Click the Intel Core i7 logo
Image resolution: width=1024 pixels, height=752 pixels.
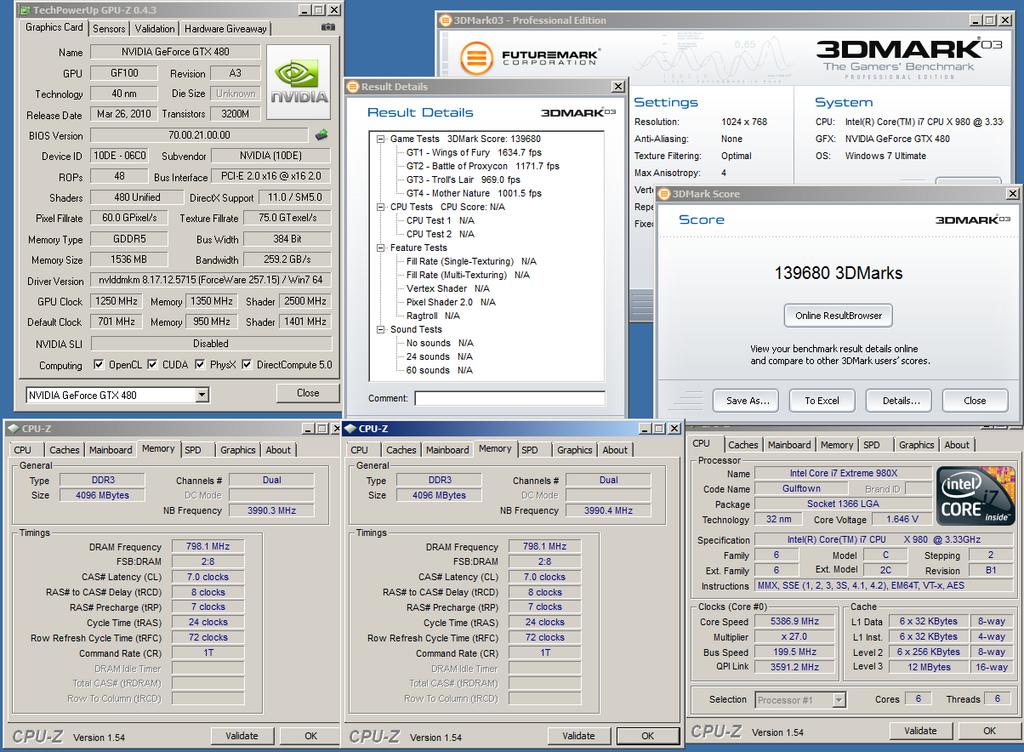coord(976,495)
